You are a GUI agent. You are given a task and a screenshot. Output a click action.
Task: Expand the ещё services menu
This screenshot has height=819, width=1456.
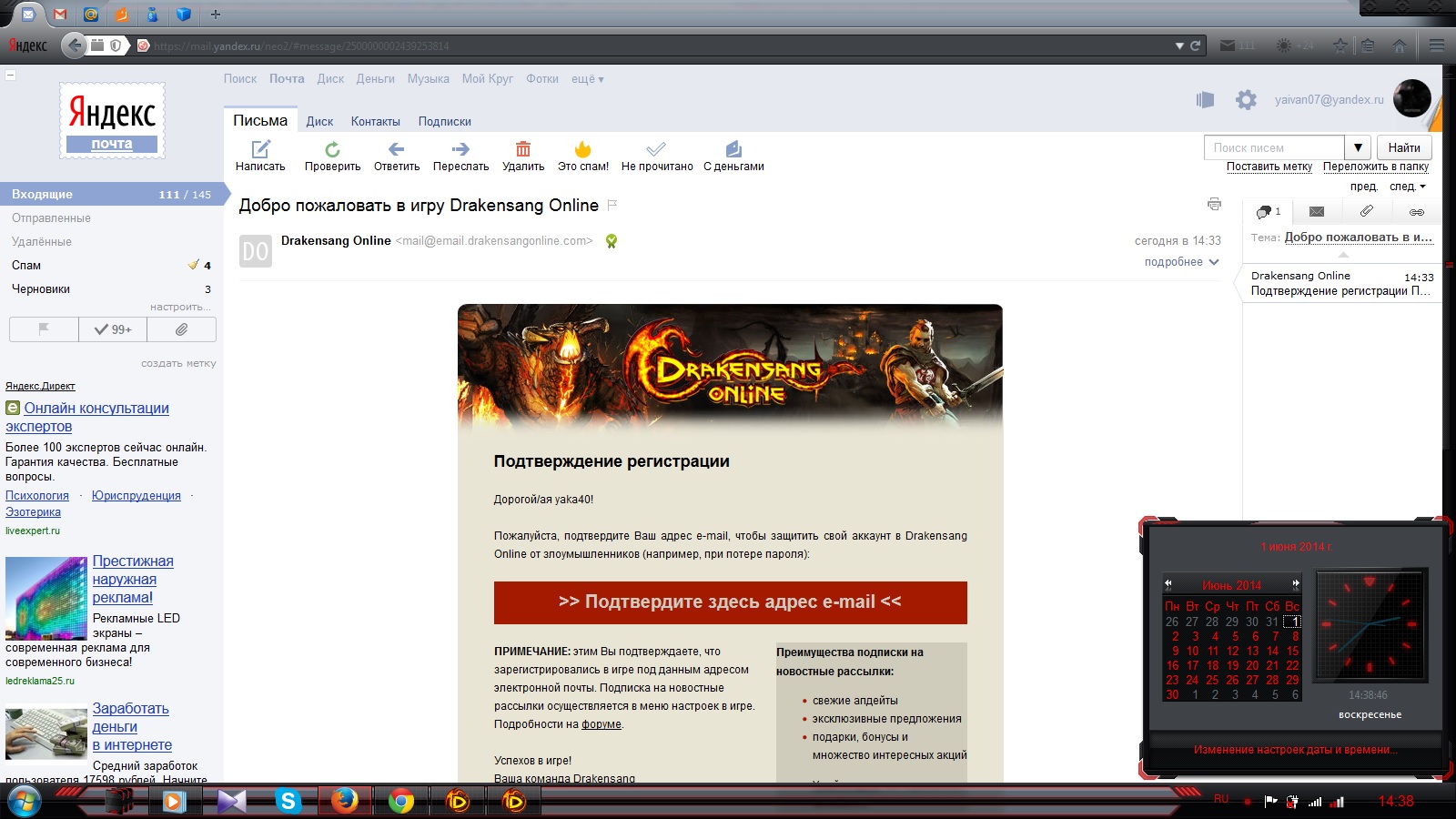tap(588, 79)
